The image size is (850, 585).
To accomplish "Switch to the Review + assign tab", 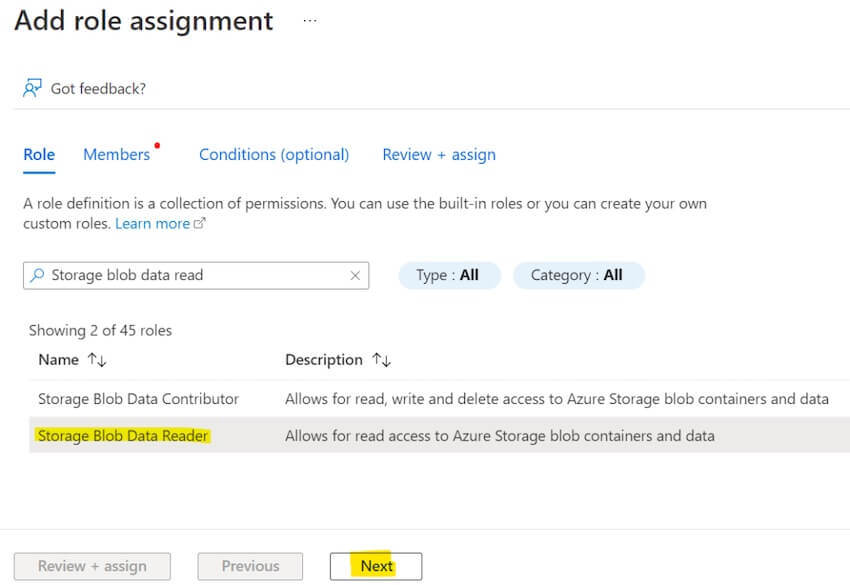I will (438, 154).
